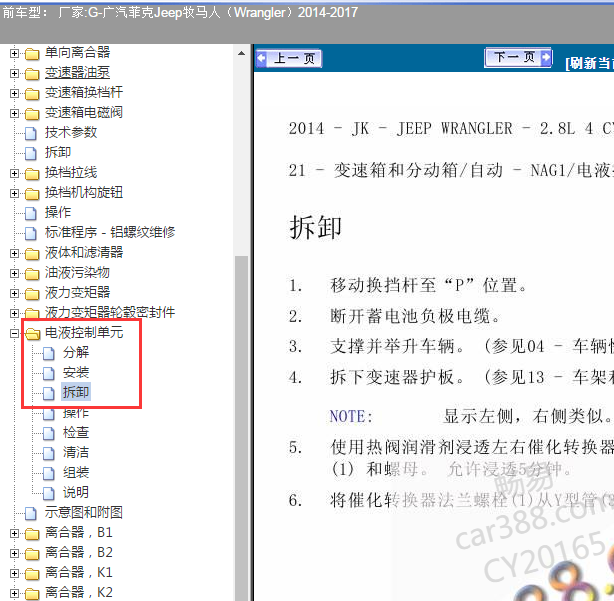Screen dimensions: 614x601
Task: Select highlighted 拆卸 under 电液控制单元
Action: coord(76,392)
